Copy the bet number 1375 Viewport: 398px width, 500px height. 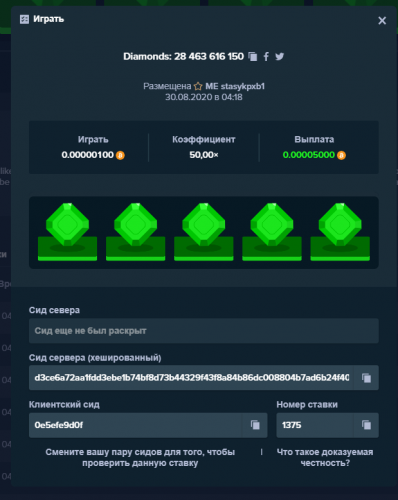366,425
